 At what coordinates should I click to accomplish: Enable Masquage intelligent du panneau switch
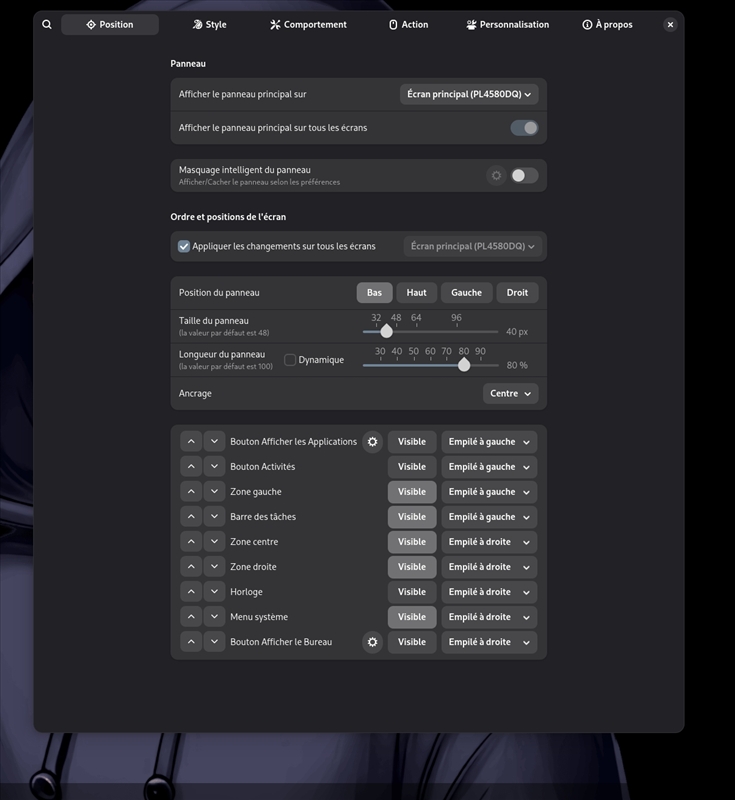point(524,176)
